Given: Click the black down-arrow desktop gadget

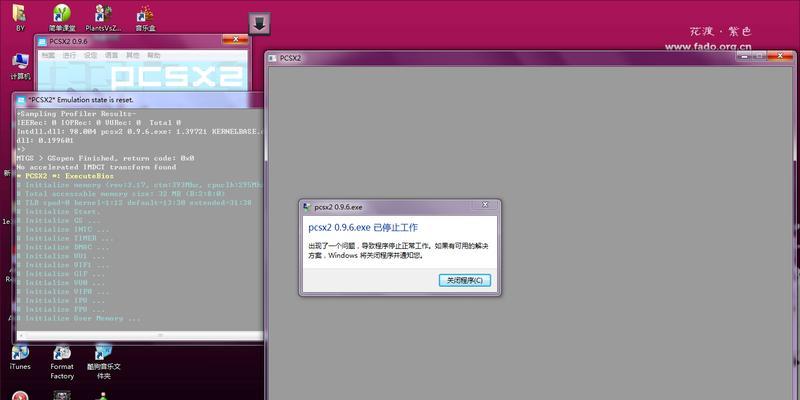Looking at the screenshot, I should click(260, 24).
